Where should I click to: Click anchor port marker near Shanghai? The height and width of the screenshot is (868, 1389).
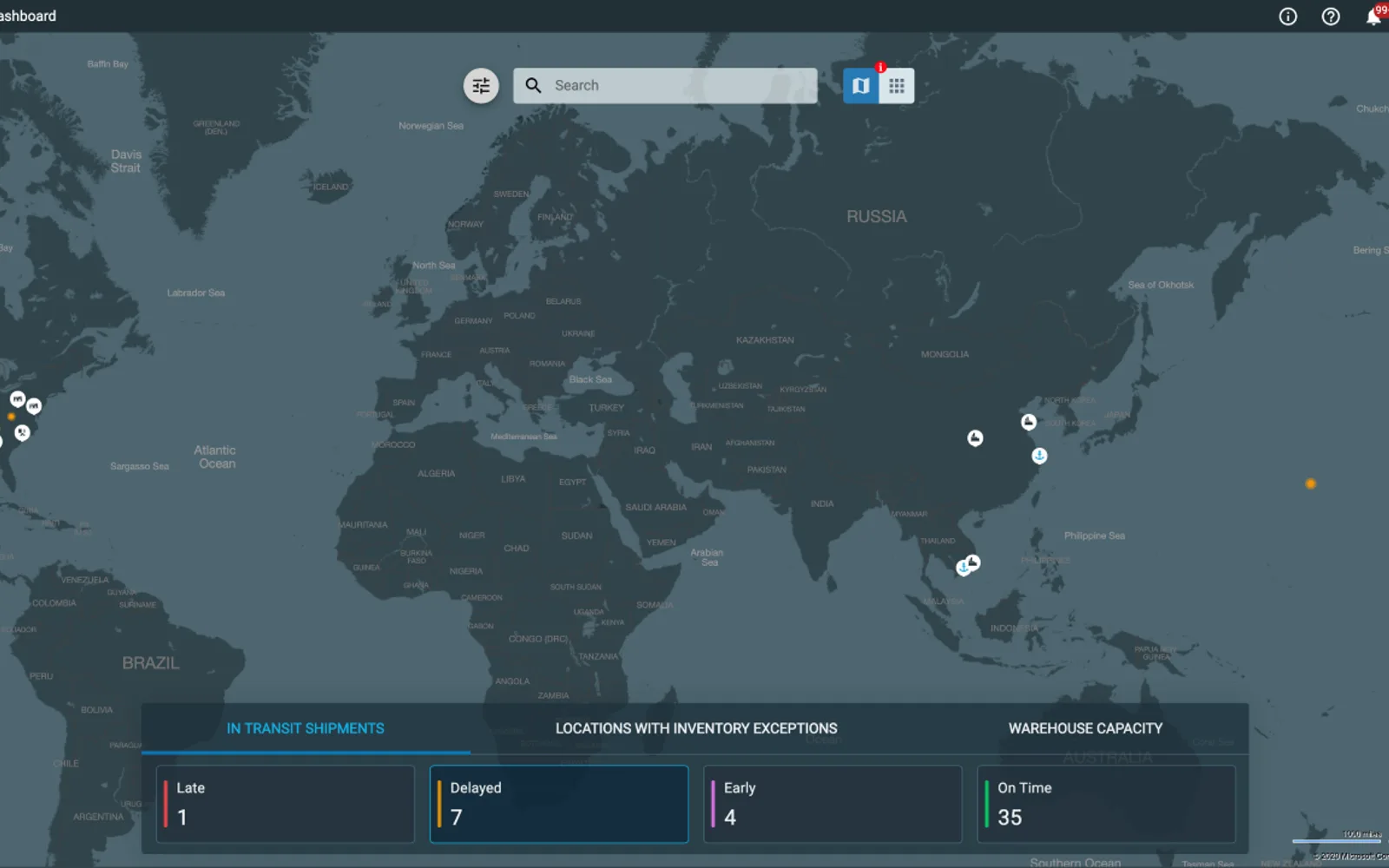[1039, 456]
